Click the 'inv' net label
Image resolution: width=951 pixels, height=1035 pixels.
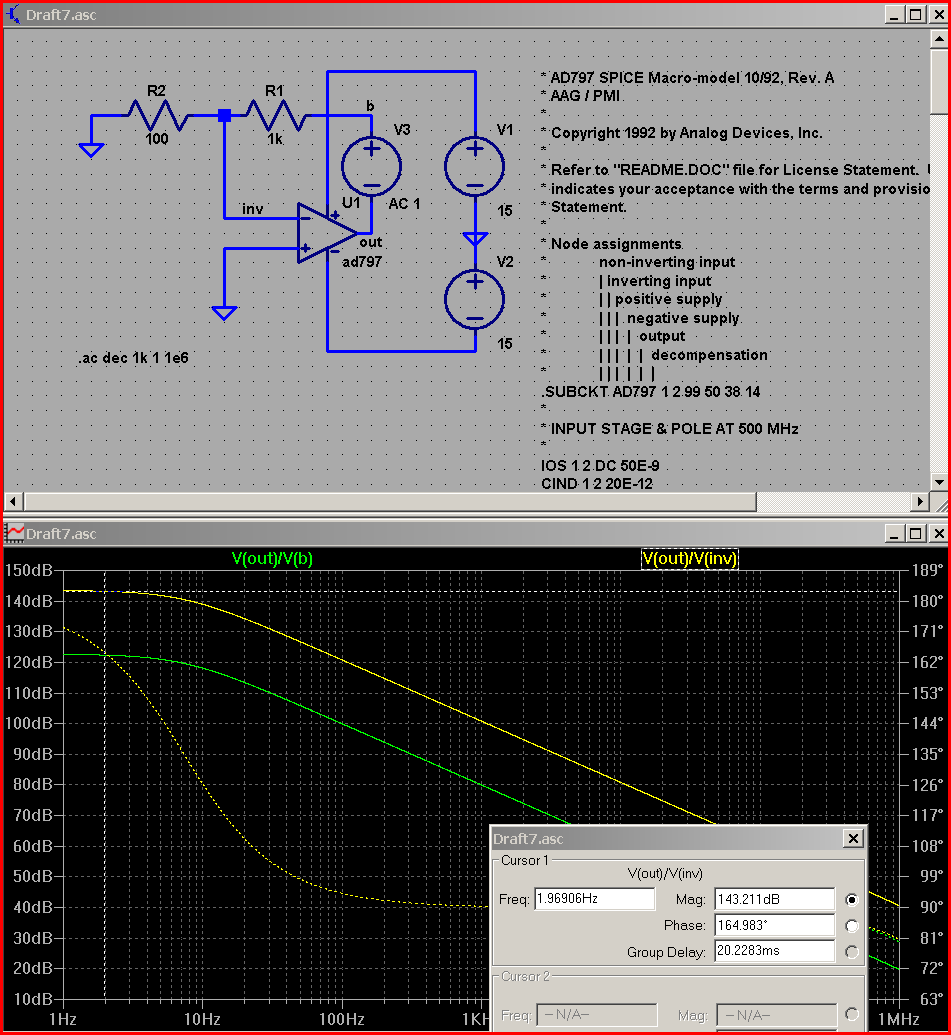(252, 209)
